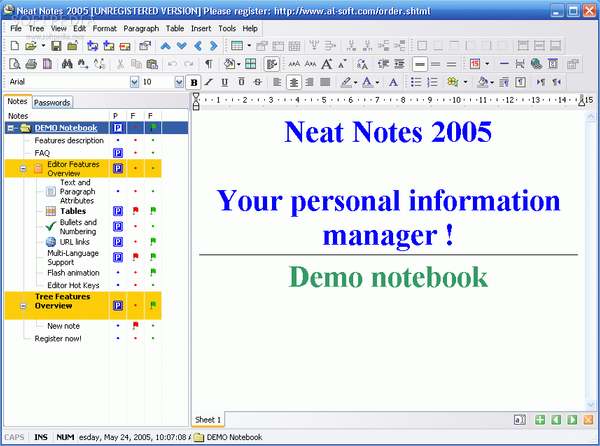The width and height of the screenshot is (600, 446).
Task: Collapse Tree Features Overview node
Action: (x=23, y=306)
